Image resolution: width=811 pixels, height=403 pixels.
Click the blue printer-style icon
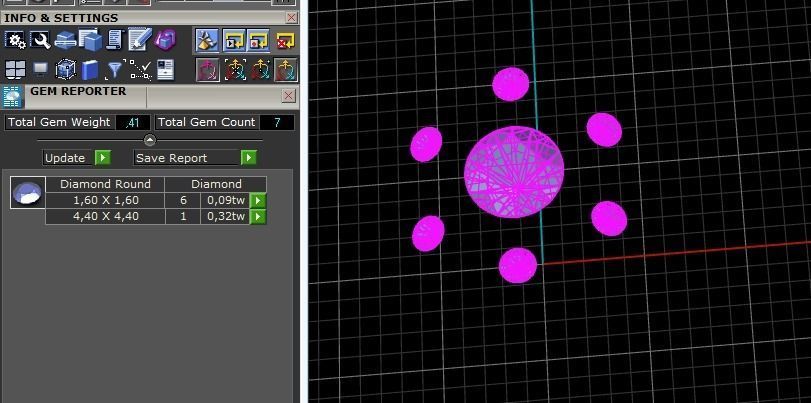point(65,40)
